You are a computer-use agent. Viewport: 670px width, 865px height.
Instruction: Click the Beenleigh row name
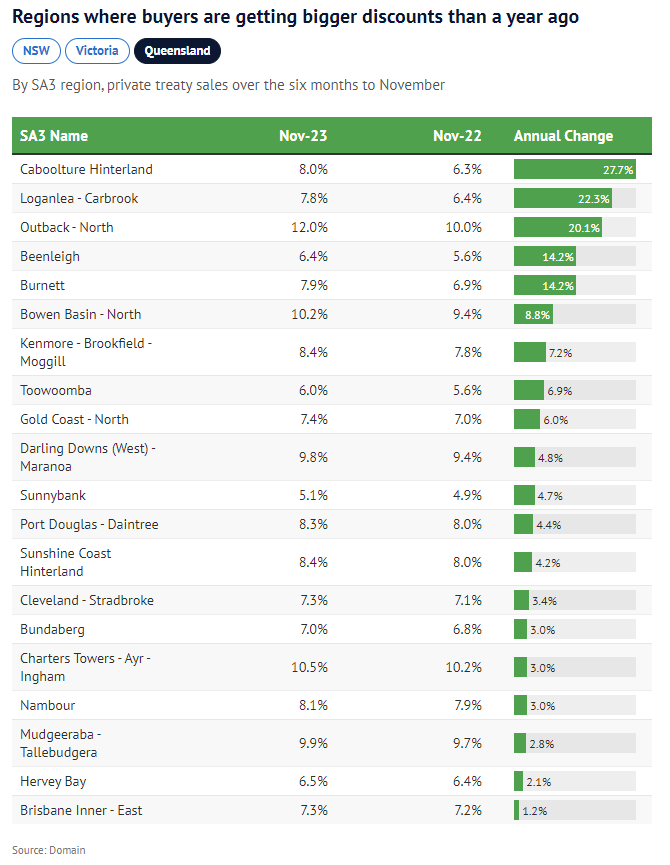pos(50,256)
